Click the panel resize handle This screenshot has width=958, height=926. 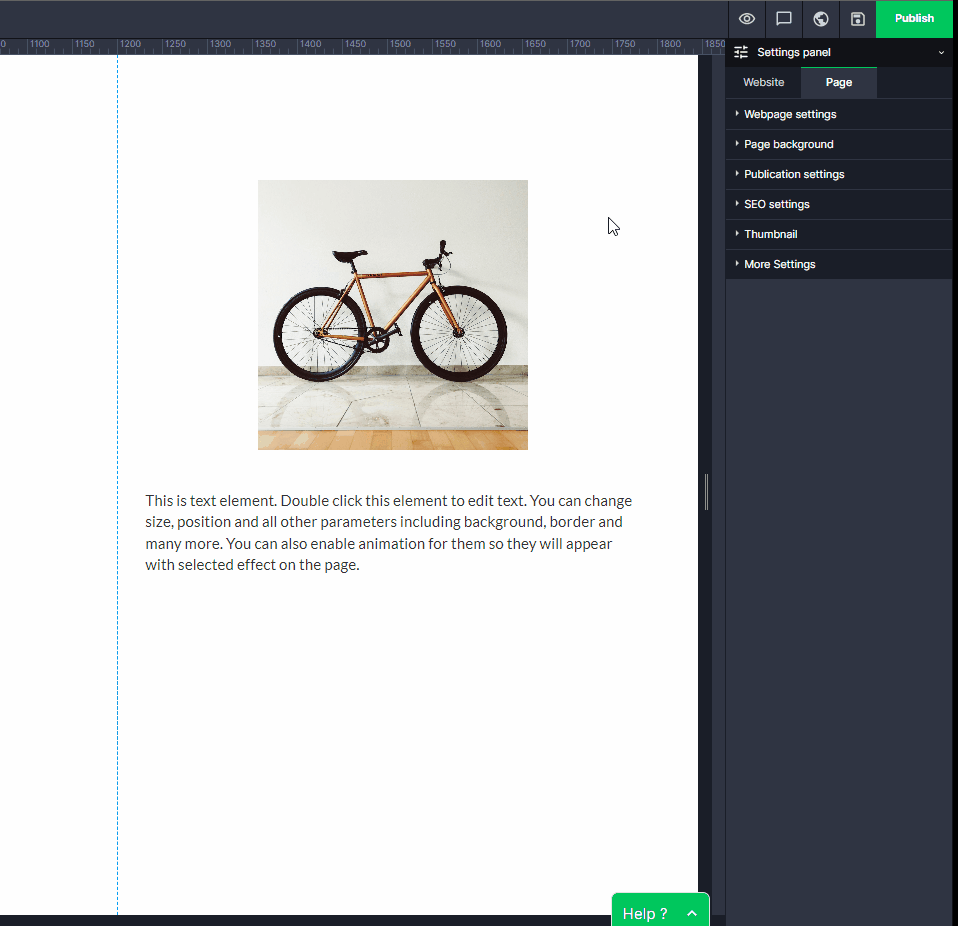pyautogui.click(x=707, y=492)
